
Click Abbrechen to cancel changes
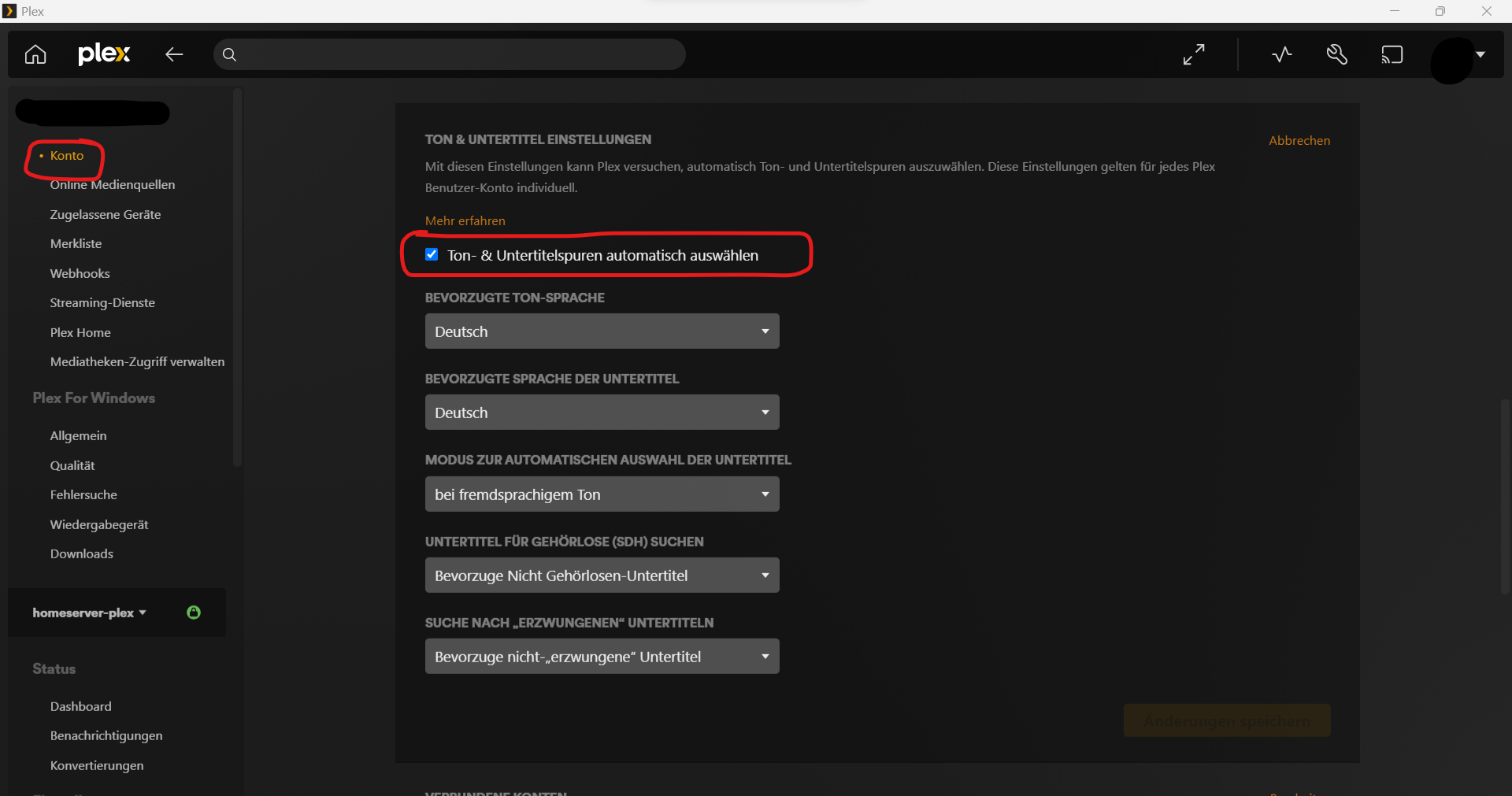(x=1299, y=140)
